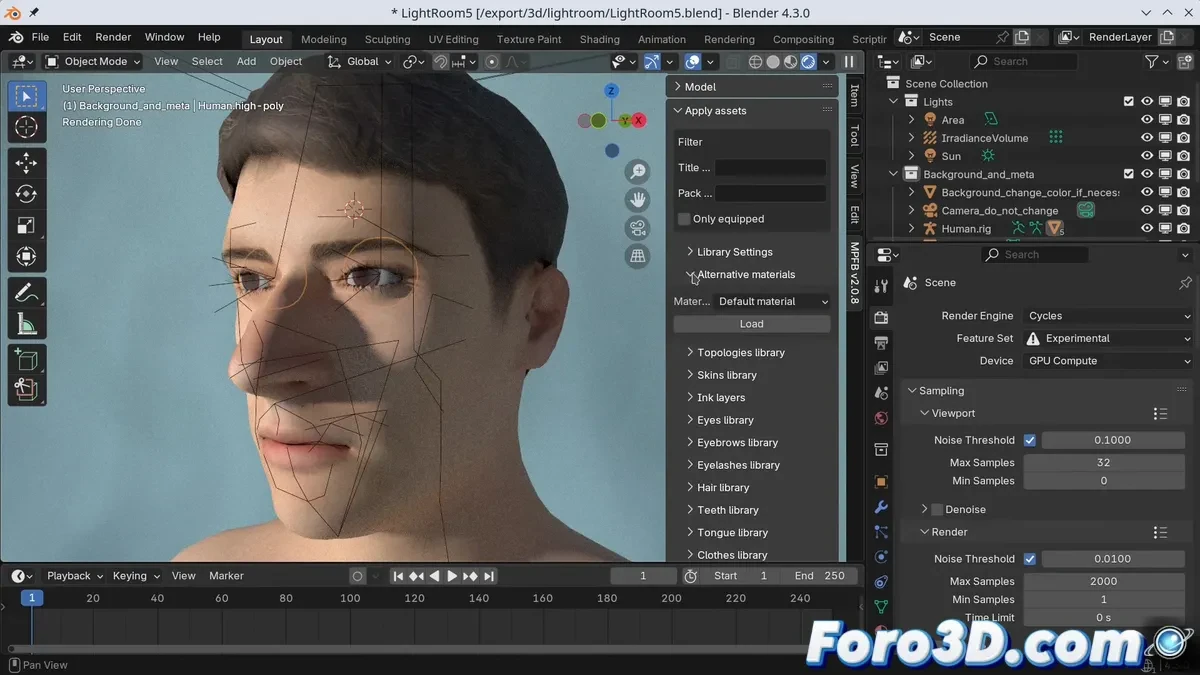Pick the Scale tool
The height and width of the screenshot is (675, 1200).
(27, 225)
